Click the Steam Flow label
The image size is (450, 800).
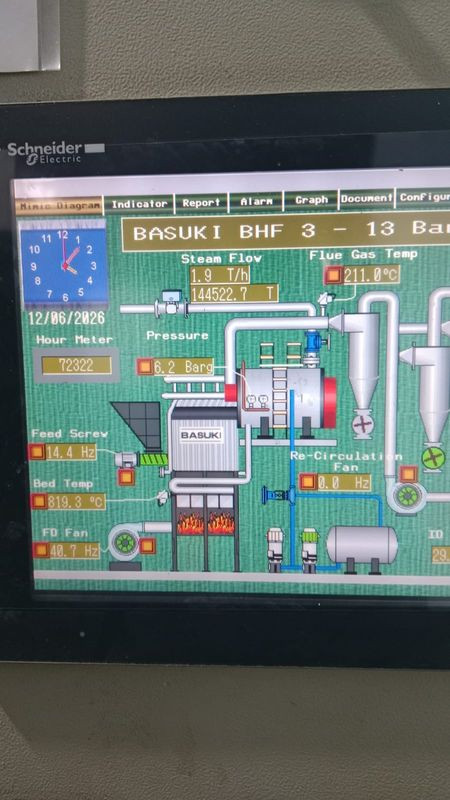point(221,258)
